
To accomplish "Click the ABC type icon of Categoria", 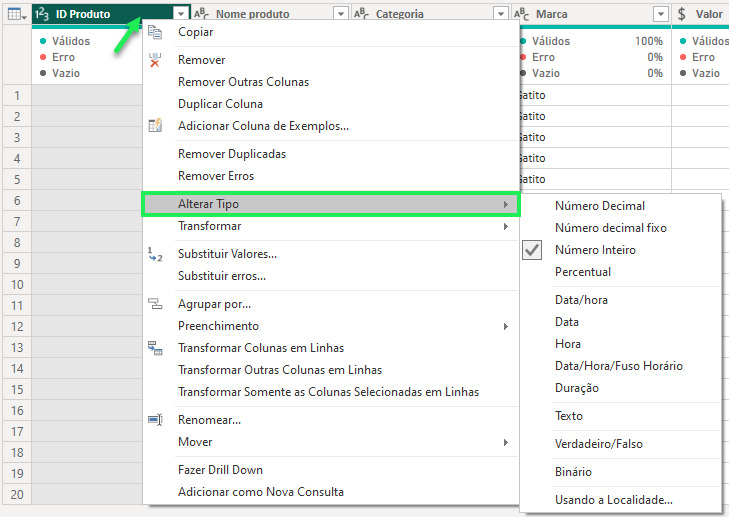I will [361, 14].
